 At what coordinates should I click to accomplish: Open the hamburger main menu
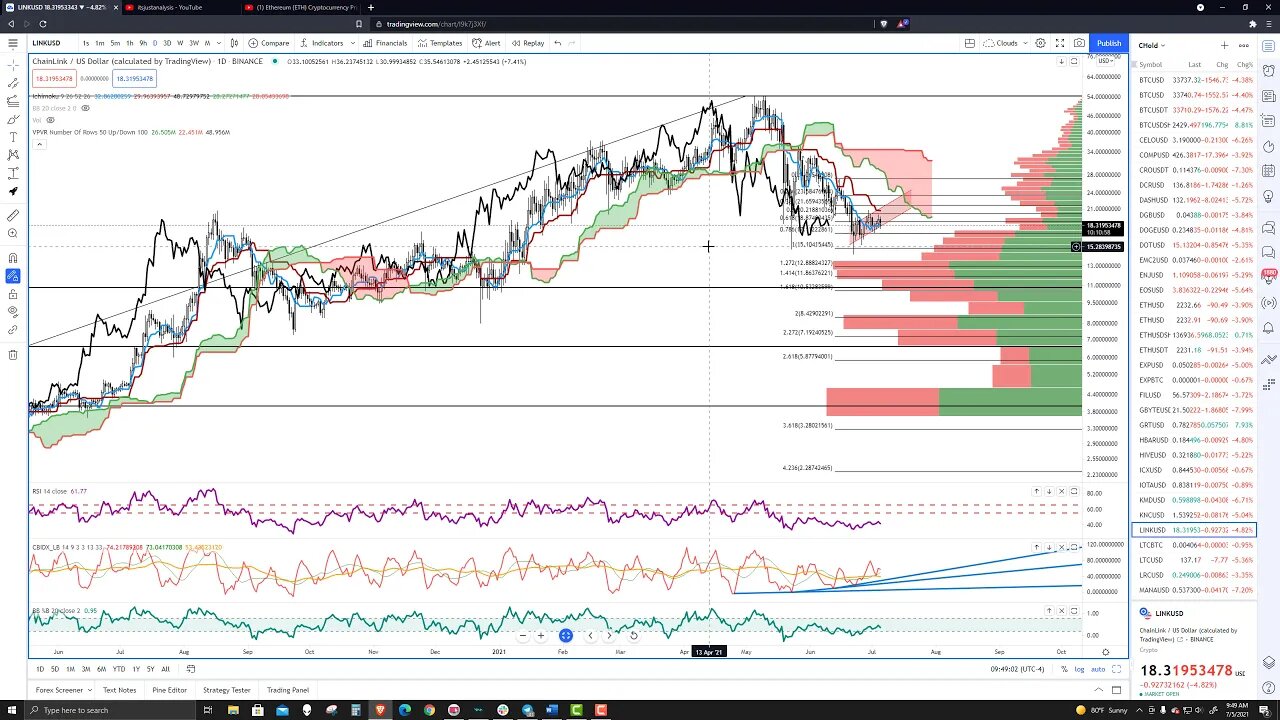click(x=13, y=43)
